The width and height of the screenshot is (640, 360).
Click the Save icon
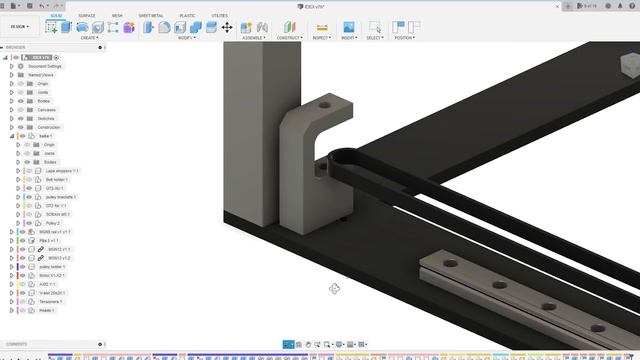[x=30, y=6]
